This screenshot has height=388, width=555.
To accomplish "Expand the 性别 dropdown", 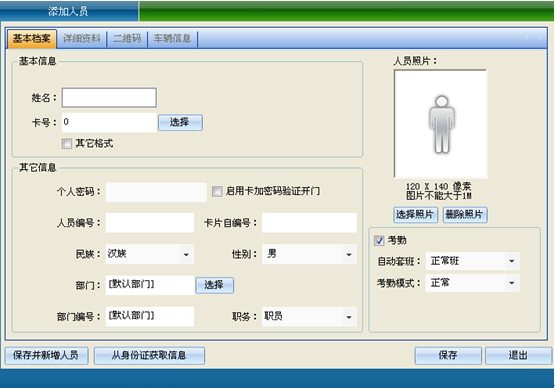I will click(x=349, y=254).
